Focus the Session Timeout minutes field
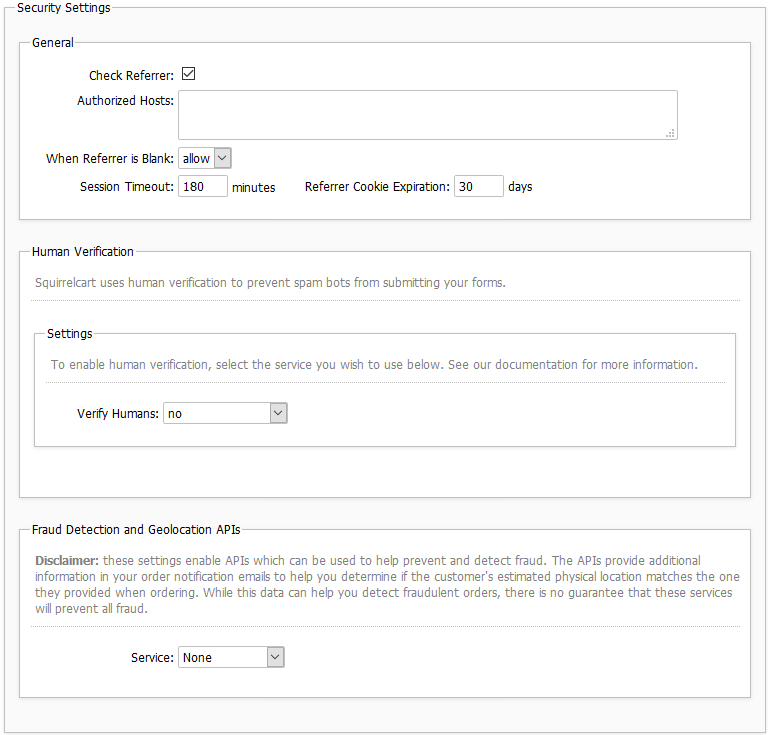 pos(203,186)
